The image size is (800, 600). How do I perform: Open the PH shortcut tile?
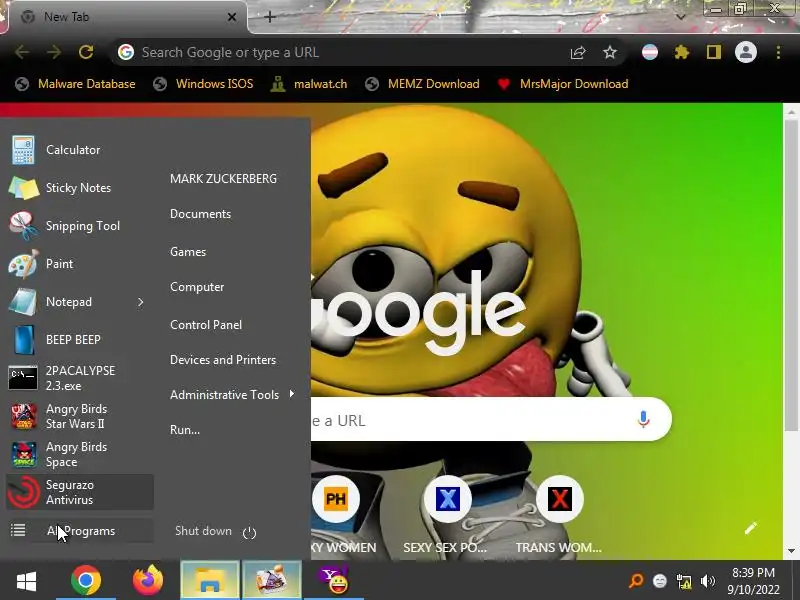(x=336, y=498)
